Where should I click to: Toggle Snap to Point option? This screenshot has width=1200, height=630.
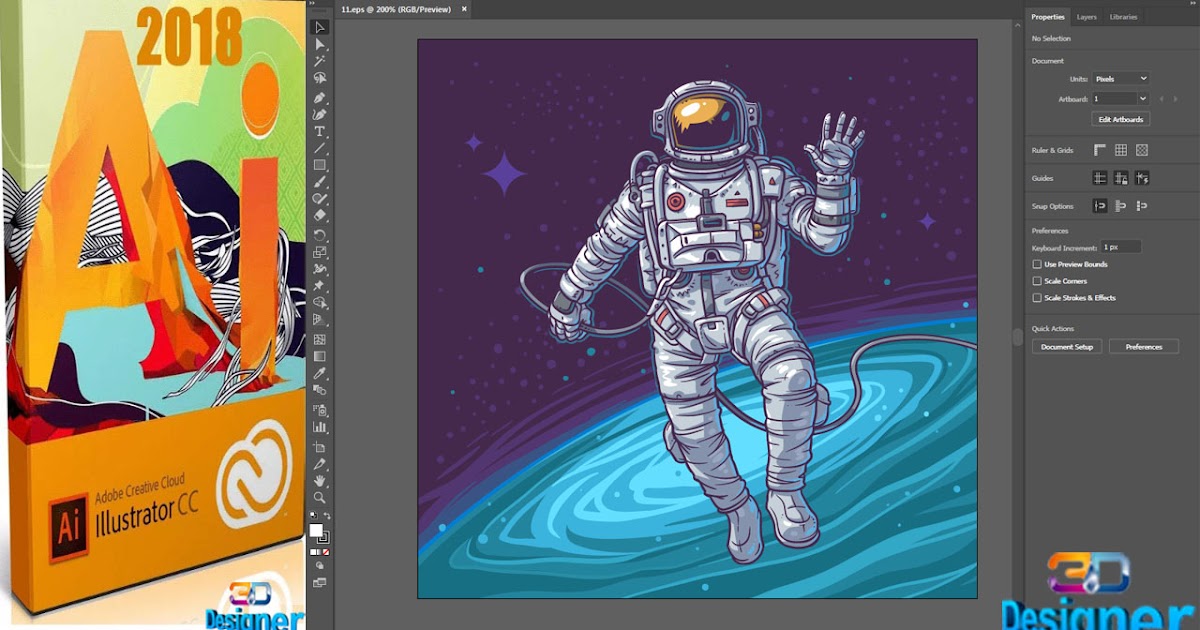pyautogui.click(x=1100, y=205)
